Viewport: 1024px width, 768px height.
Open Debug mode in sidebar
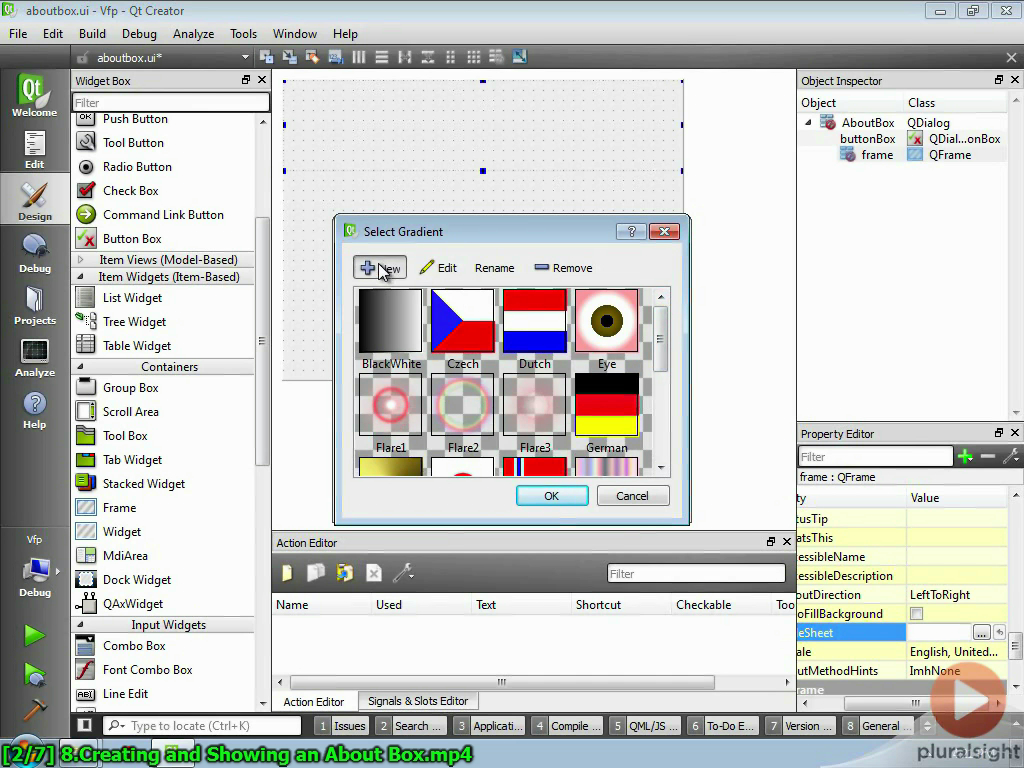tap(35, 253)
